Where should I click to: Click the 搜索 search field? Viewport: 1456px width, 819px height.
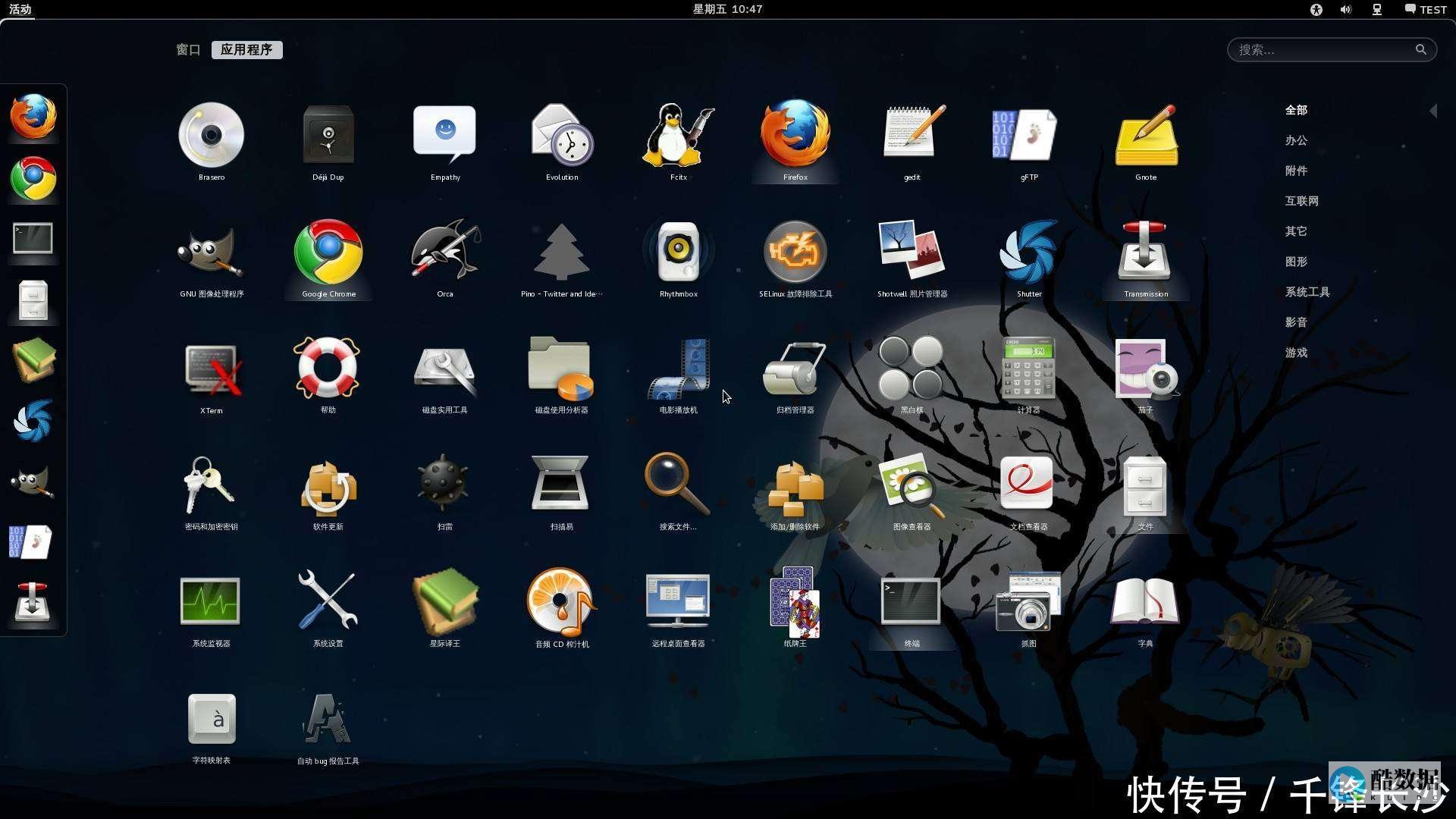click(1332, 50)
